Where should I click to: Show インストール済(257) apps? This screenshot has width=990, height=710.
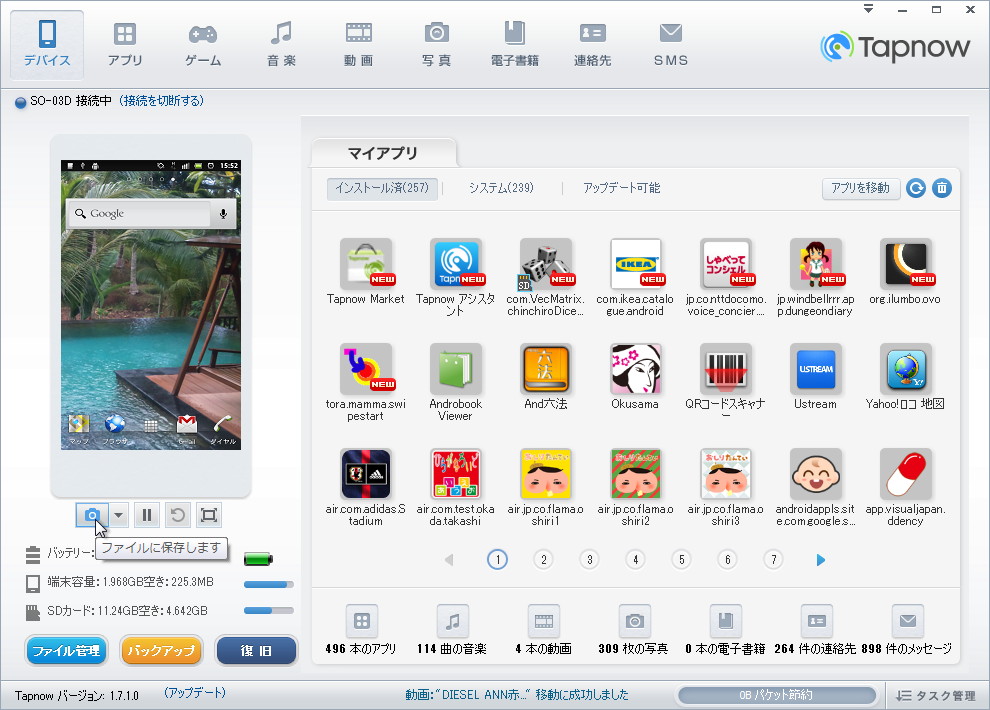[382, 188]
